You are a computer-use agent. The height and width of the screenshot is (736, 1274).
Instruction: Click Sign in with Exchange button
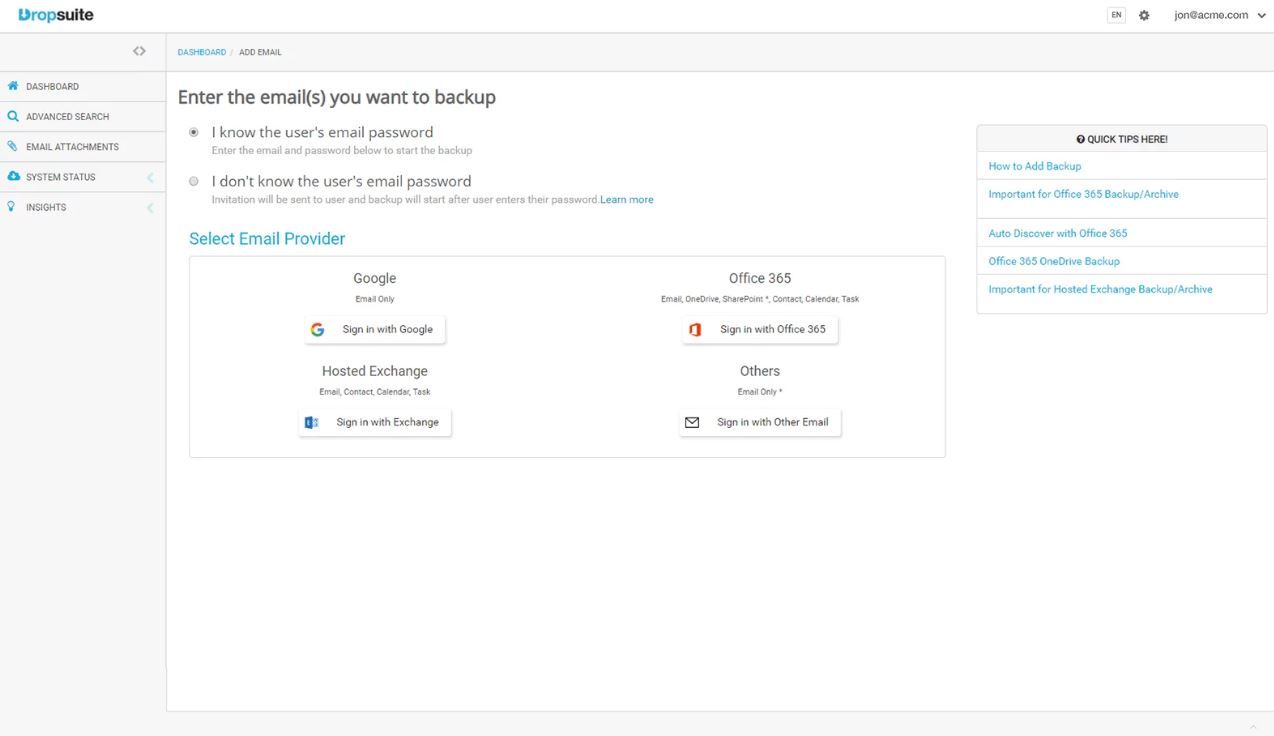coord(375,423)
